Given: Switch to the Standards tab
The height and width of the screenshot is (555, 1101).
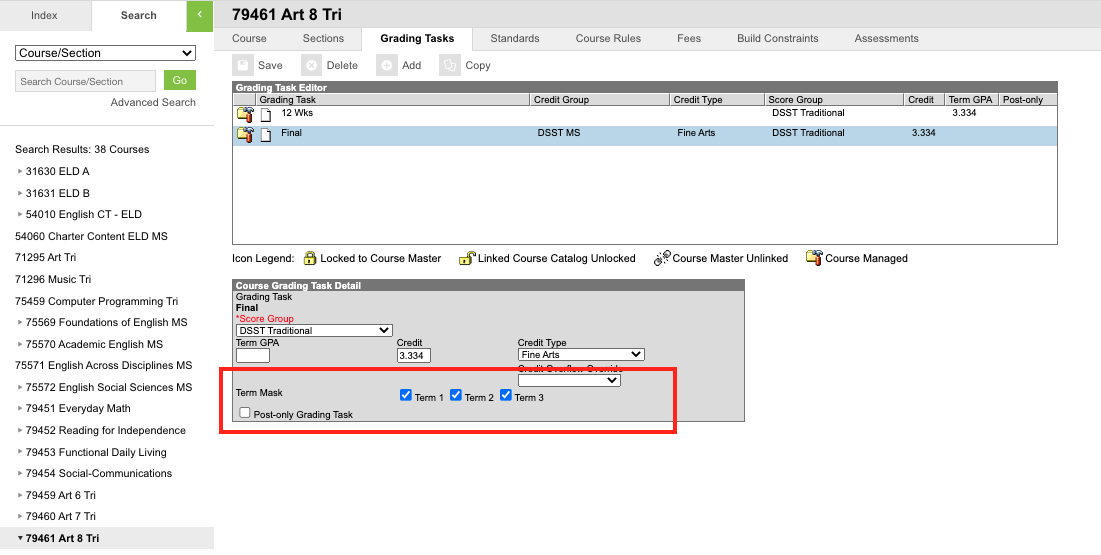Looking at the screenshot, I should click(x=515, y=39).
